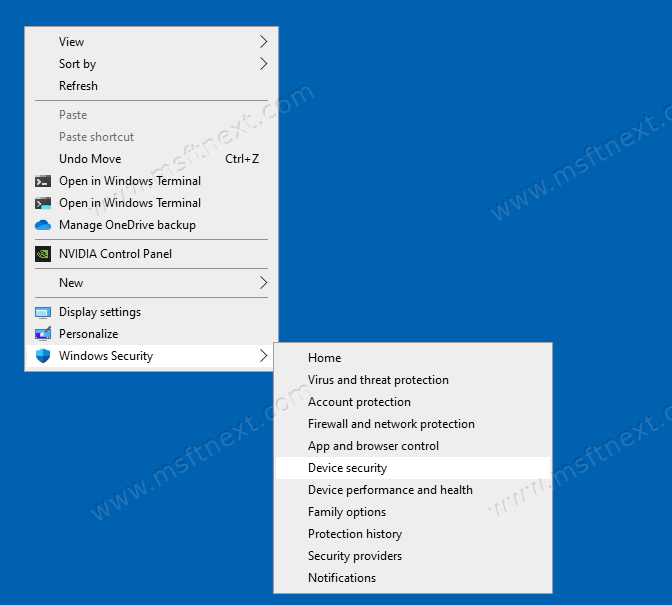The width and height of the screenshot is (672, 605).
Task: Select Device security in the submenu
Action: 413,468
